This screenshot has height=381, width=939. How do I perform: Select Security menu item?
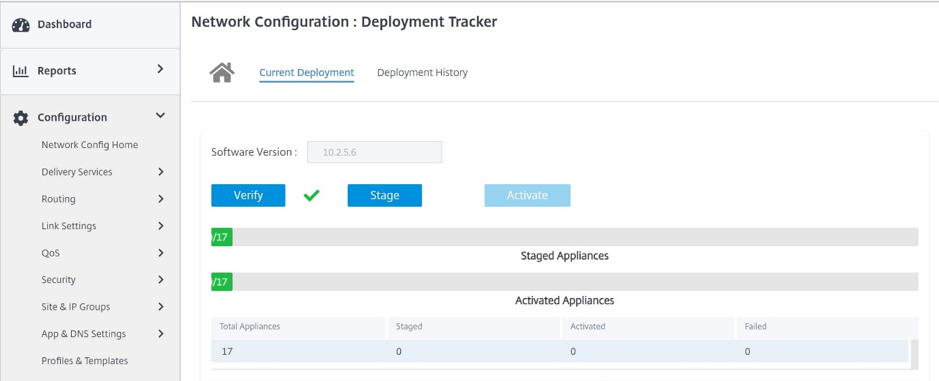pos(58,280)
